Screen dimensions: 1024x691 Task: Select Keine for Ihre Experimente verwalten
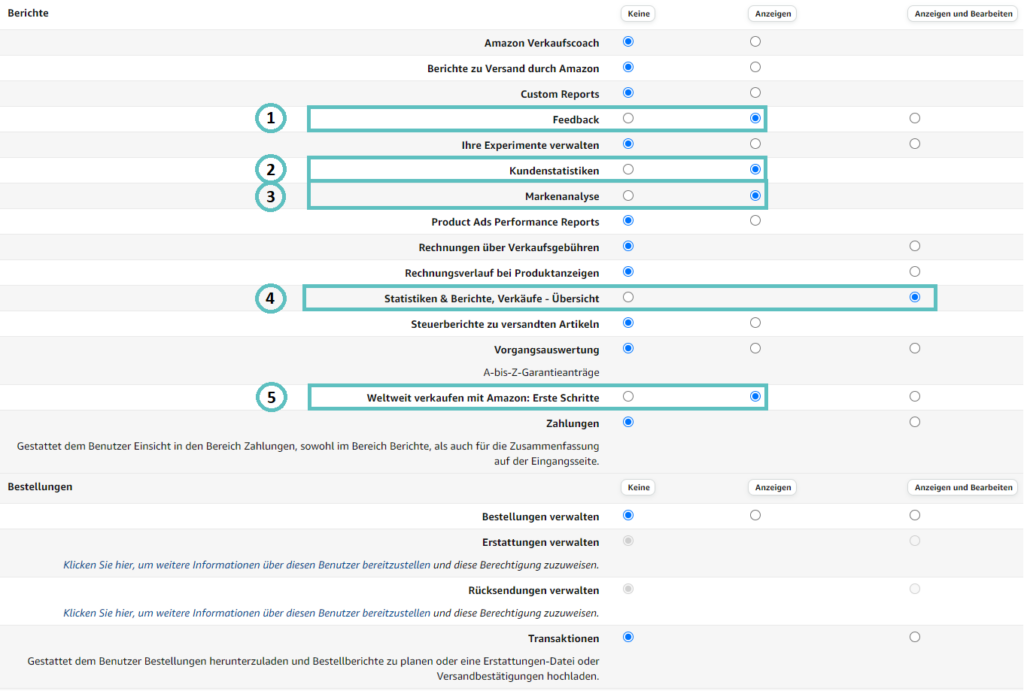[628, 144]
